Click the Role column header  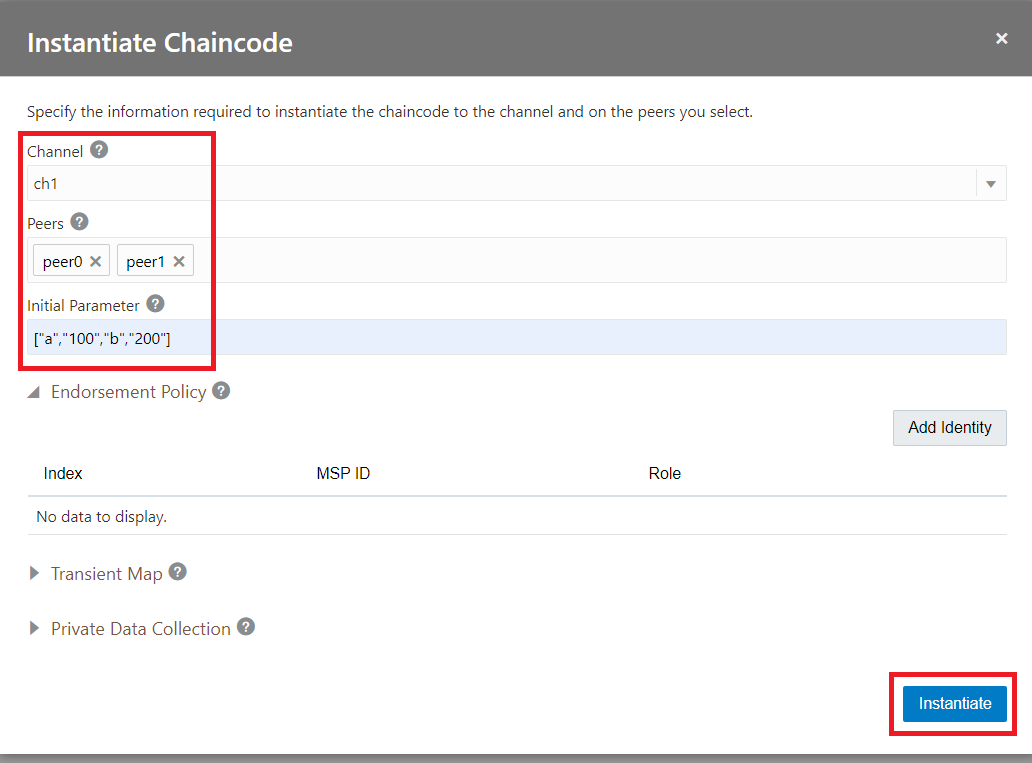pos(664,473)
